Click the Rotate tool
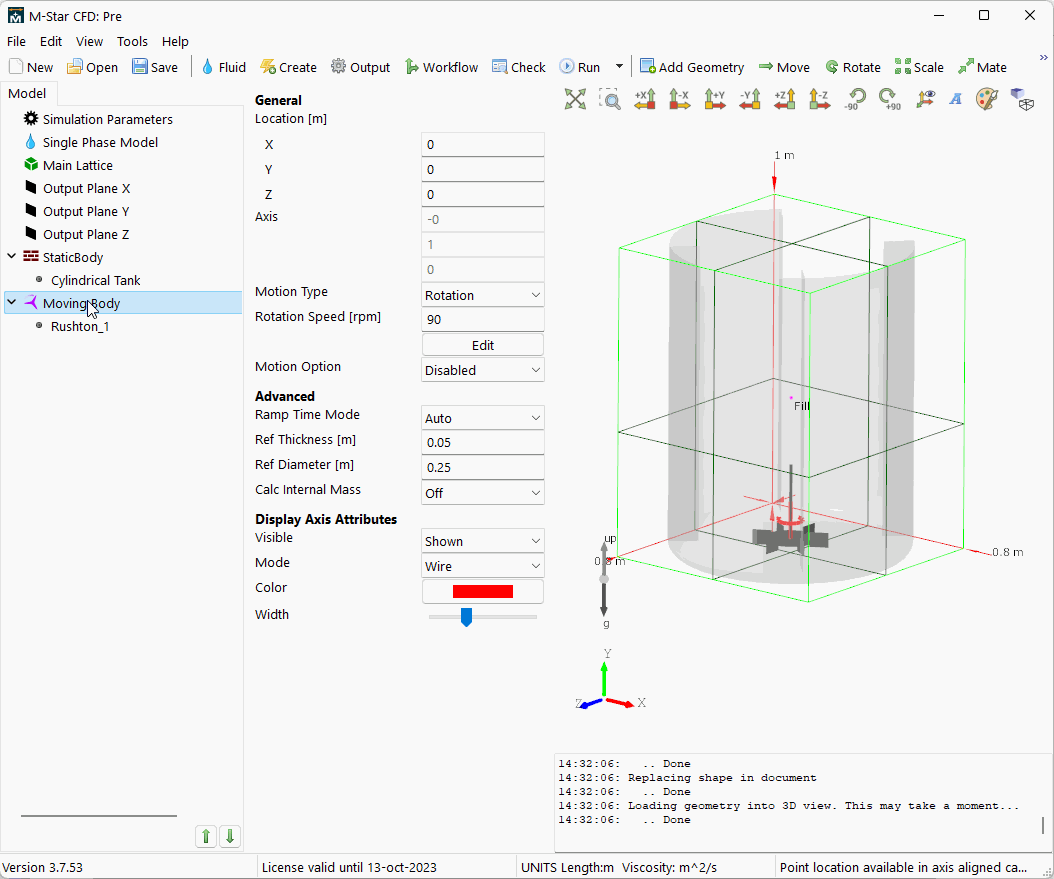The image size is (1054, 879). click(852, 67)
